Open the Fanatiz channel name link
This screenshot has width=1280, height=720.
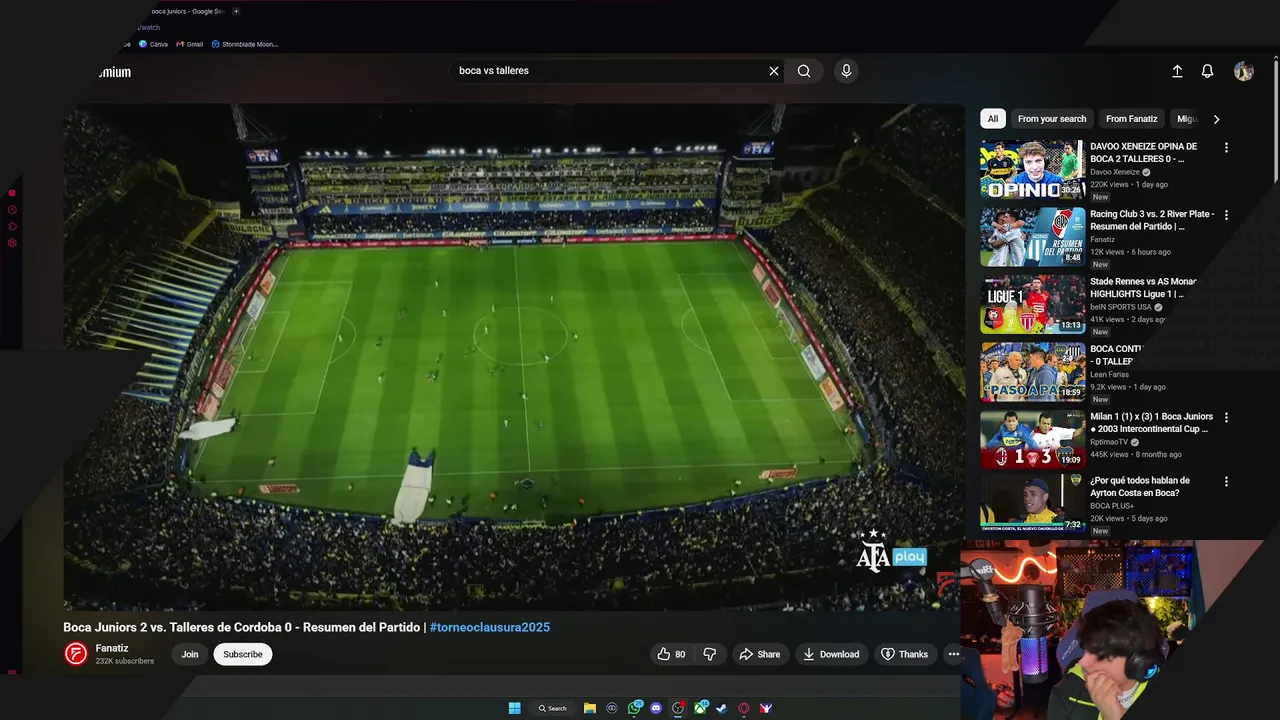pos(112,648)
